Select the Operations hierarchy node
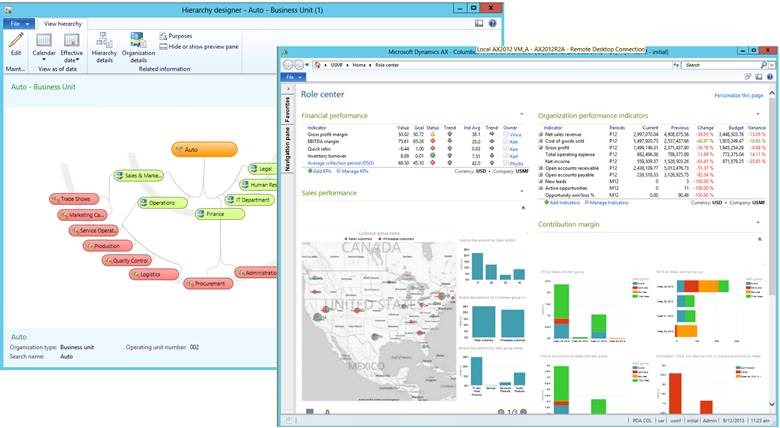Screen dimensions: 780x428 pyautogui.click(x=163, y=203)
